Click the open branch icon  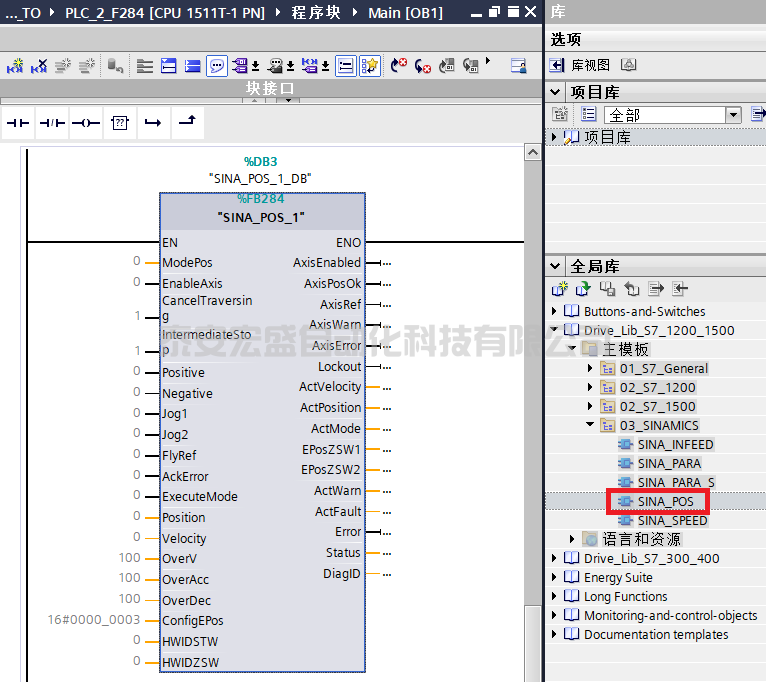point(152,122)
